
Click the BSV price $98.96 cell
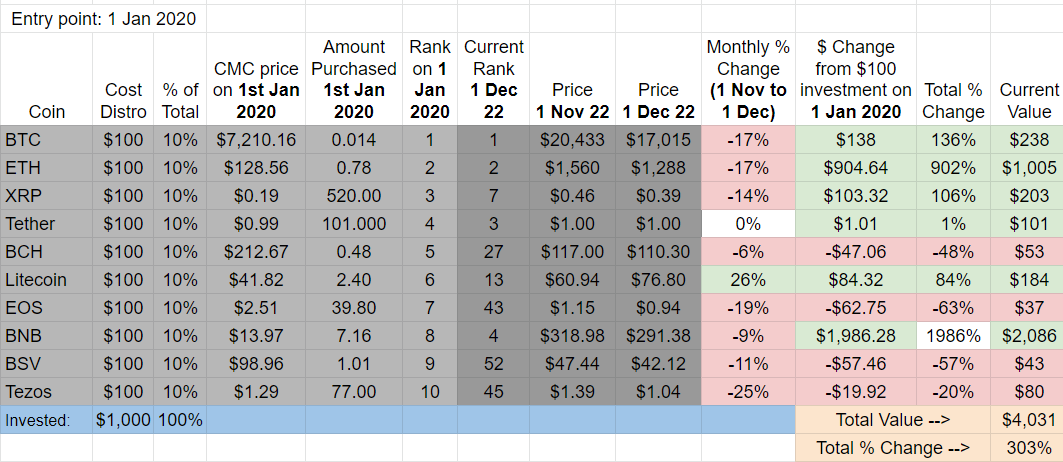pos(256,364)
